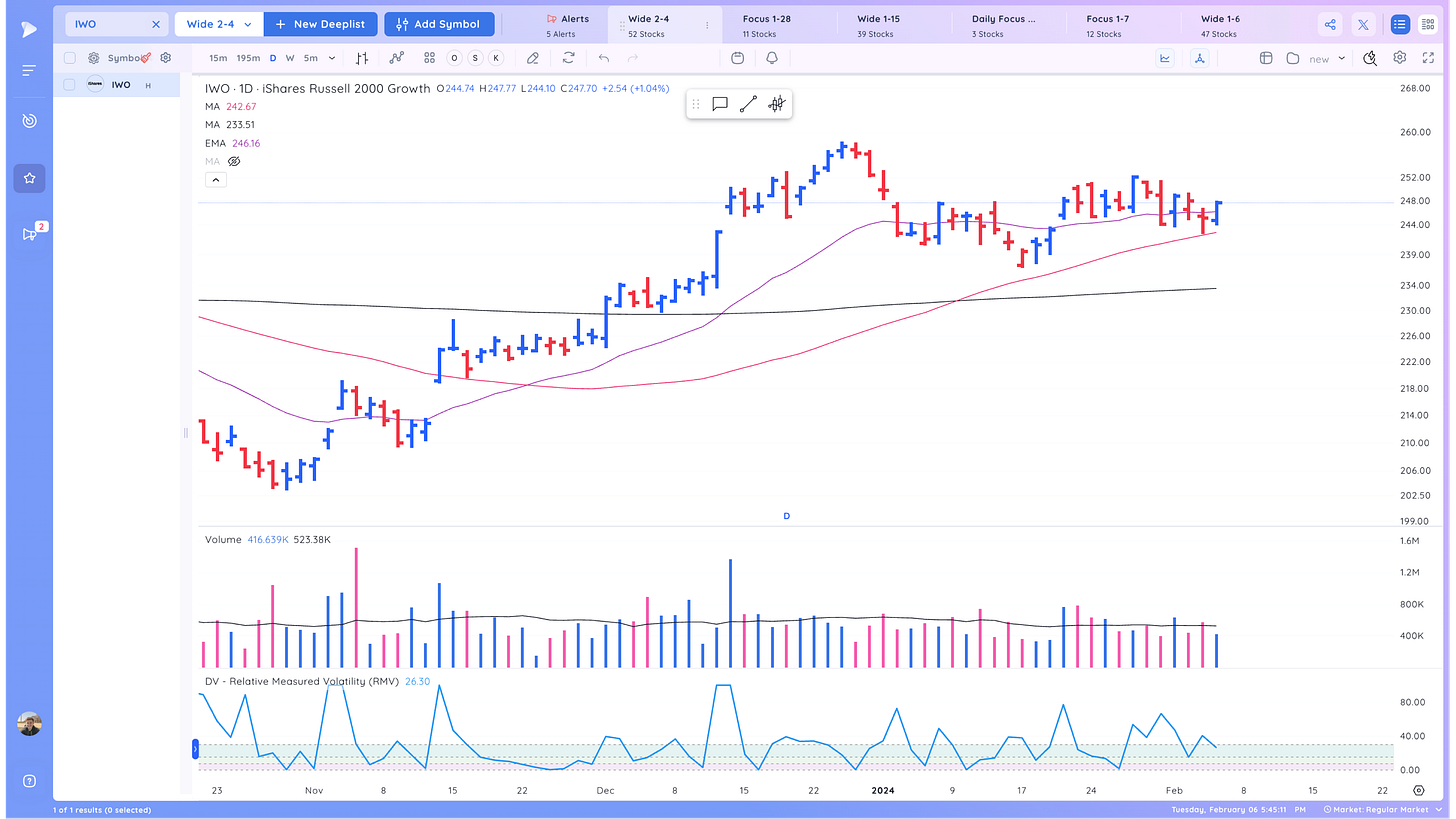Open the sidebar menu lines icon
Image resolution: width=1456 pixels, height=819 pixels.
[29, 71]
